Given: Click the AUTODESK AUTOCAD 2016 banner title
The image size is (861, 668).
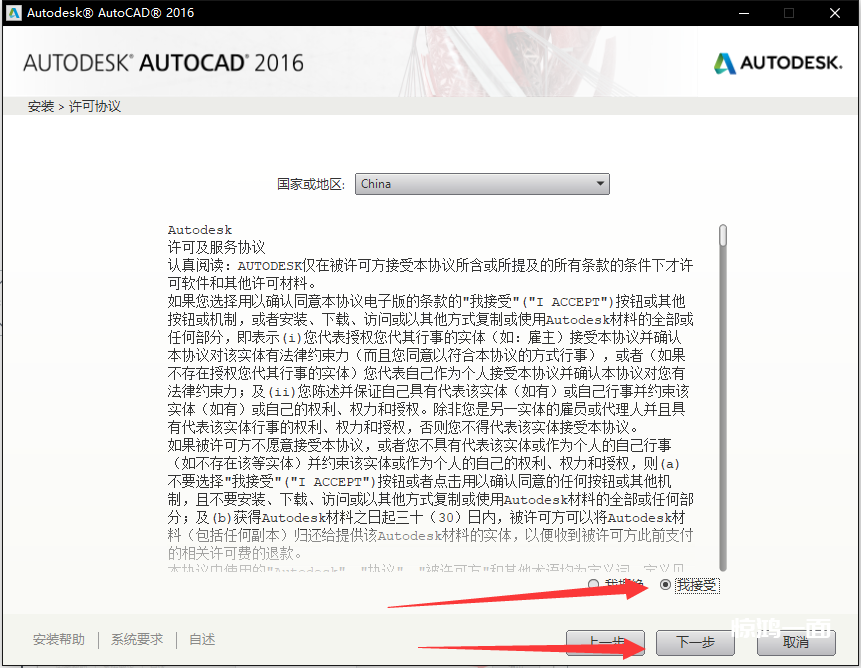Looking at the screenshot, I should [x=163, y=63].
